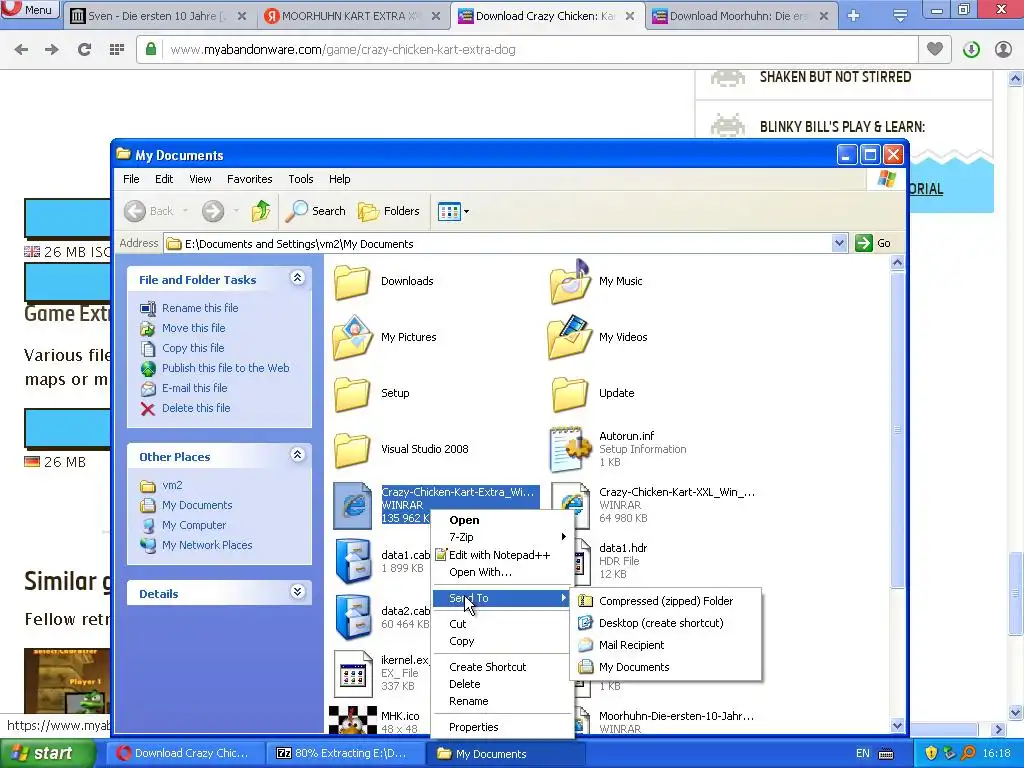This screenshot has width=1024, height=768.
Task: Click the Search toolbar button
Action: pyautogui.click(x=317, y=211)
